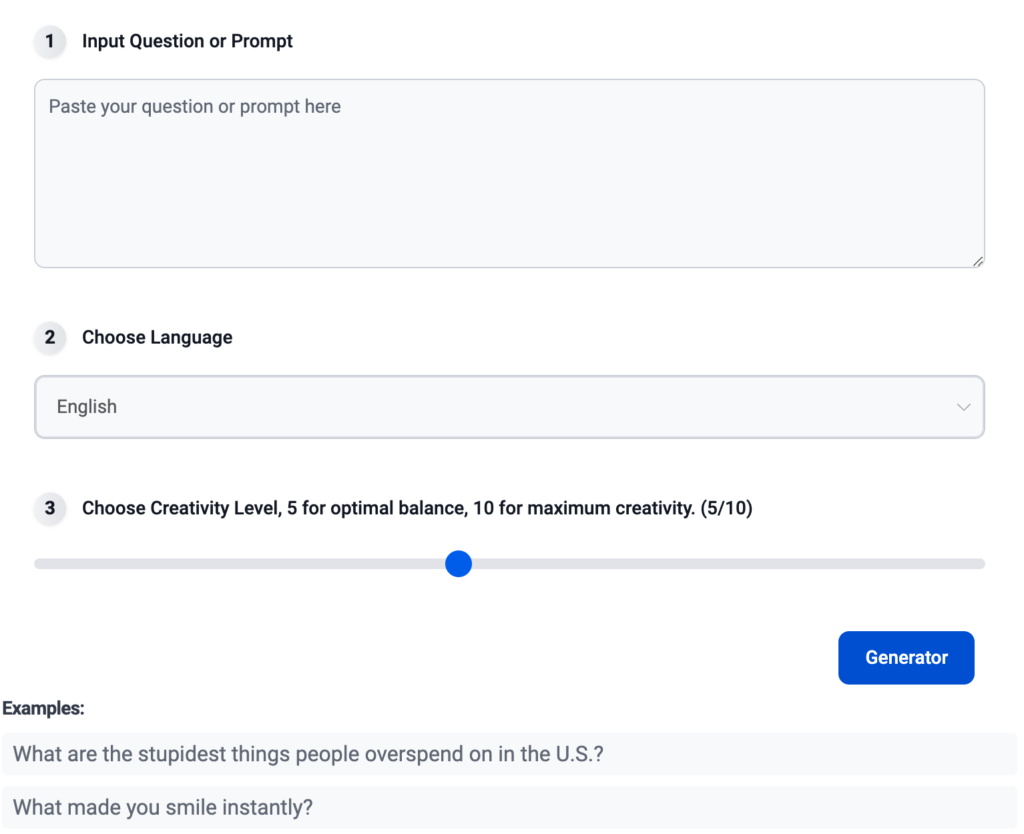Click the Choose Language label
Viewport: 1024px width, 834px height.
coord(156,338)
